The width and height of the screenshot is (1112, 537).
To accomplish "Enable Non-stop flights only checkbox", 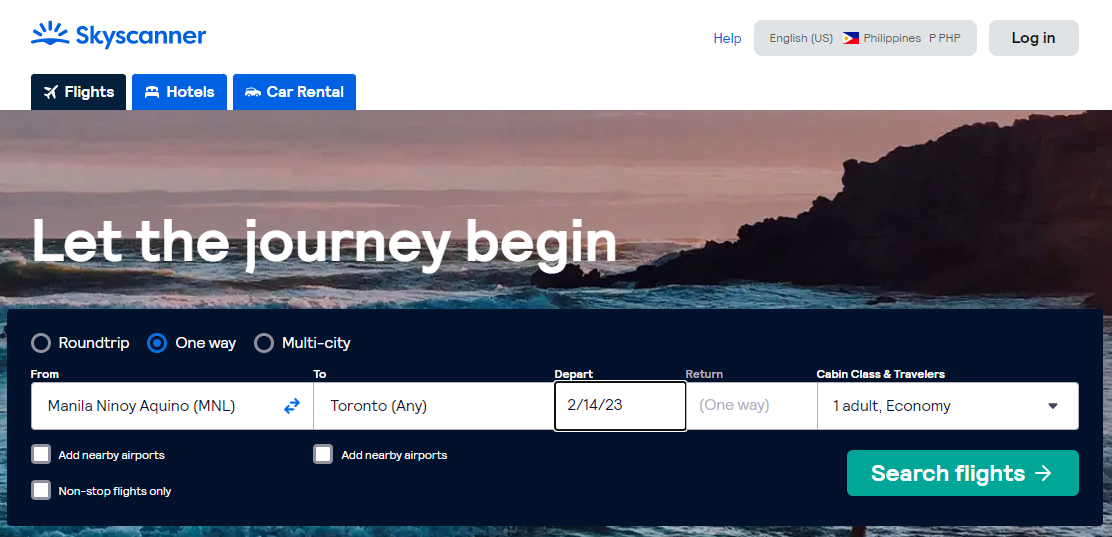I will [41, 490].
